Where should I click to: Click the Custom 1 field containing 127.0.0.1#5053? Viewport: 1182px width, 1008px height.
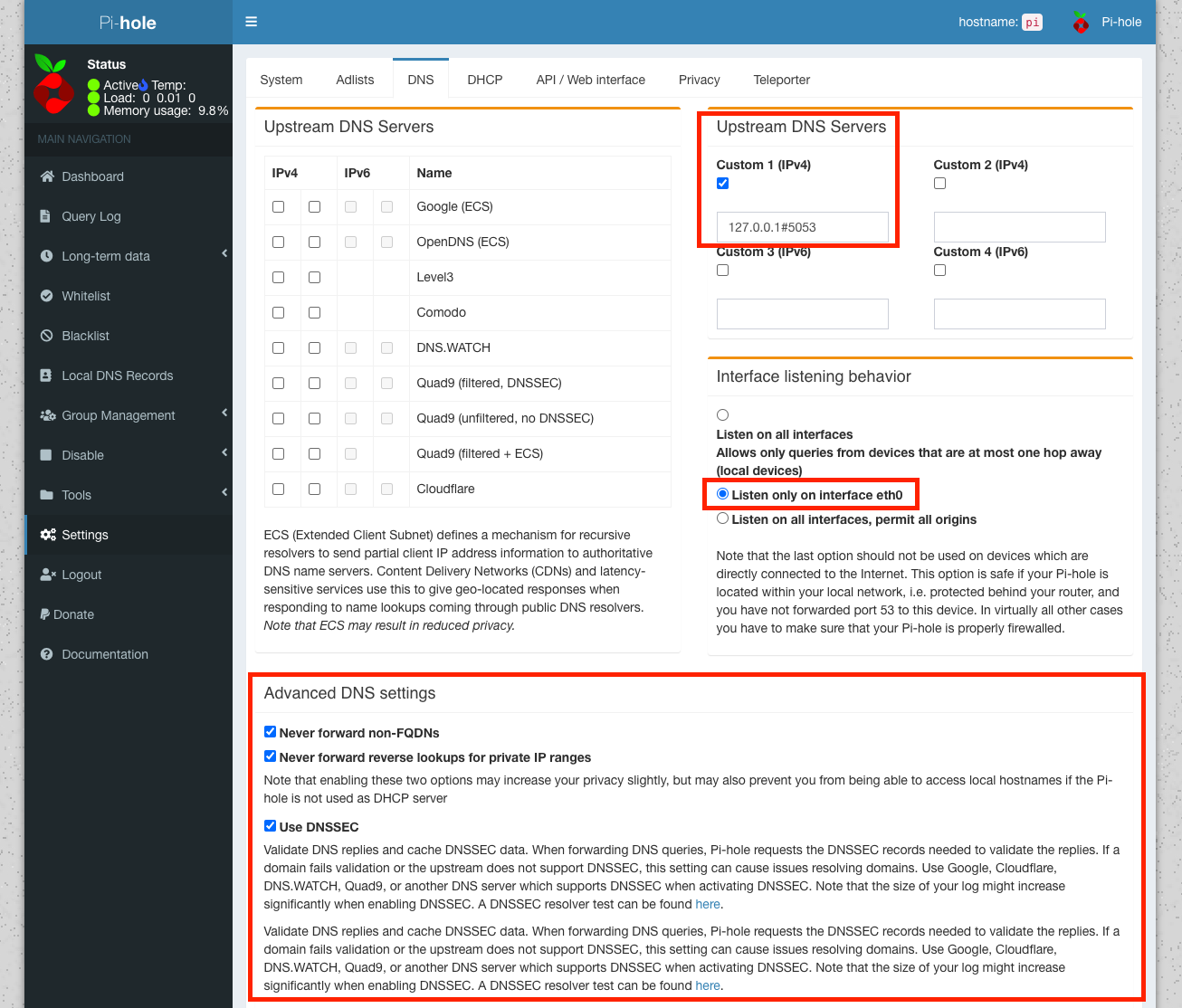803,227
